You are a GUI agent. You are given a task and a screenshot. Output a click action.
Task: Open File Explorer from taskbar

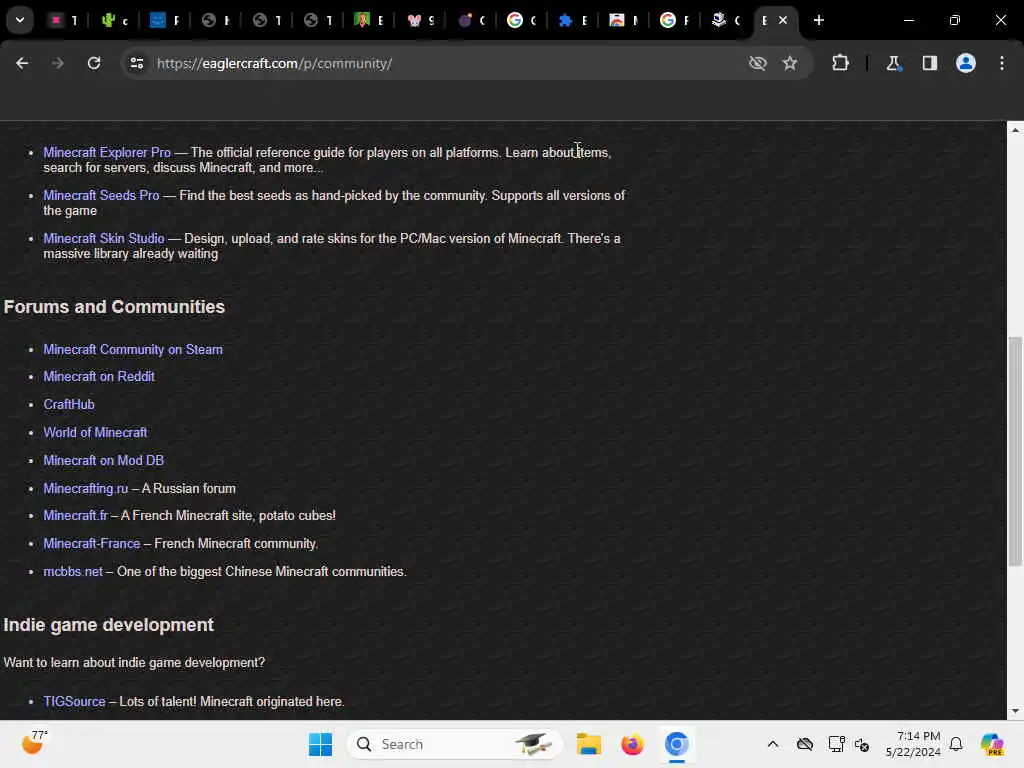588,744
